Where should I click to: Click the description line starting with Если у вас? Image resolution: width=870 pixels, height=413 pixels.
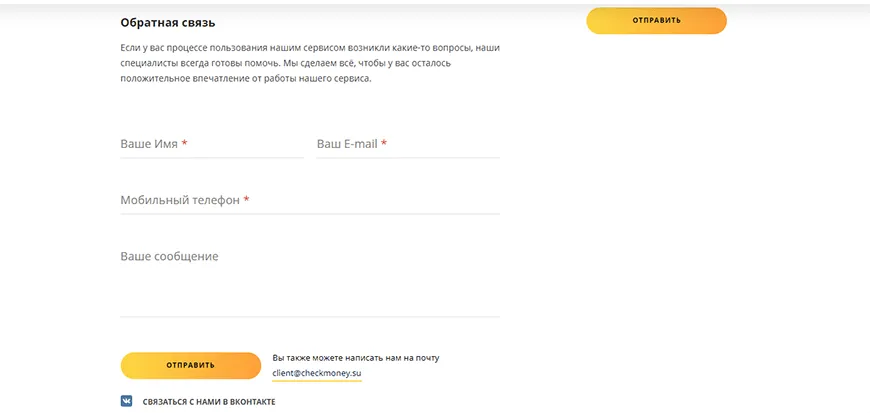pyautogui.click(x=309, y=48)
